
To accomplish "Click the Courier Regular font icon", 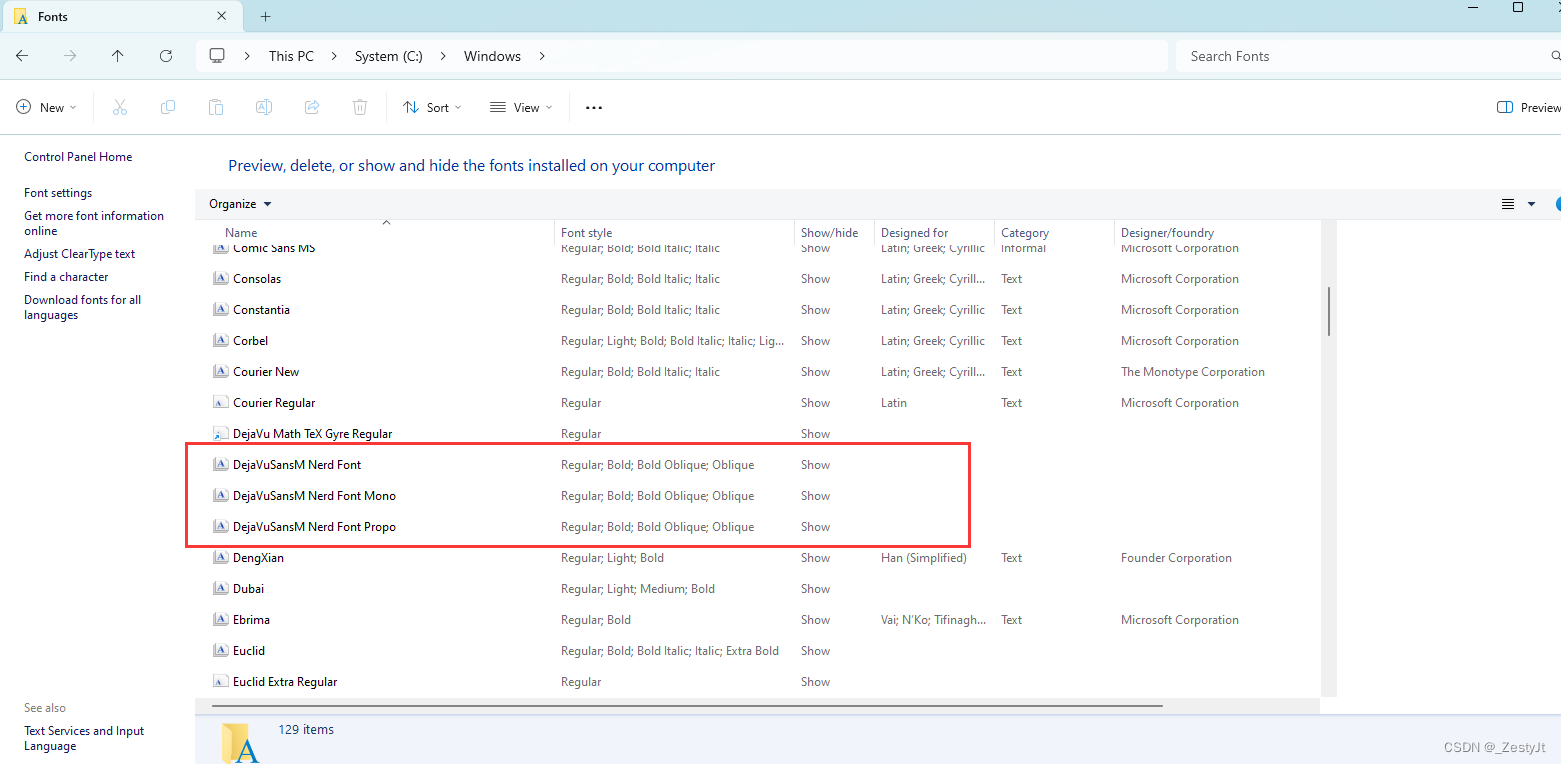I will click(221, 403).
